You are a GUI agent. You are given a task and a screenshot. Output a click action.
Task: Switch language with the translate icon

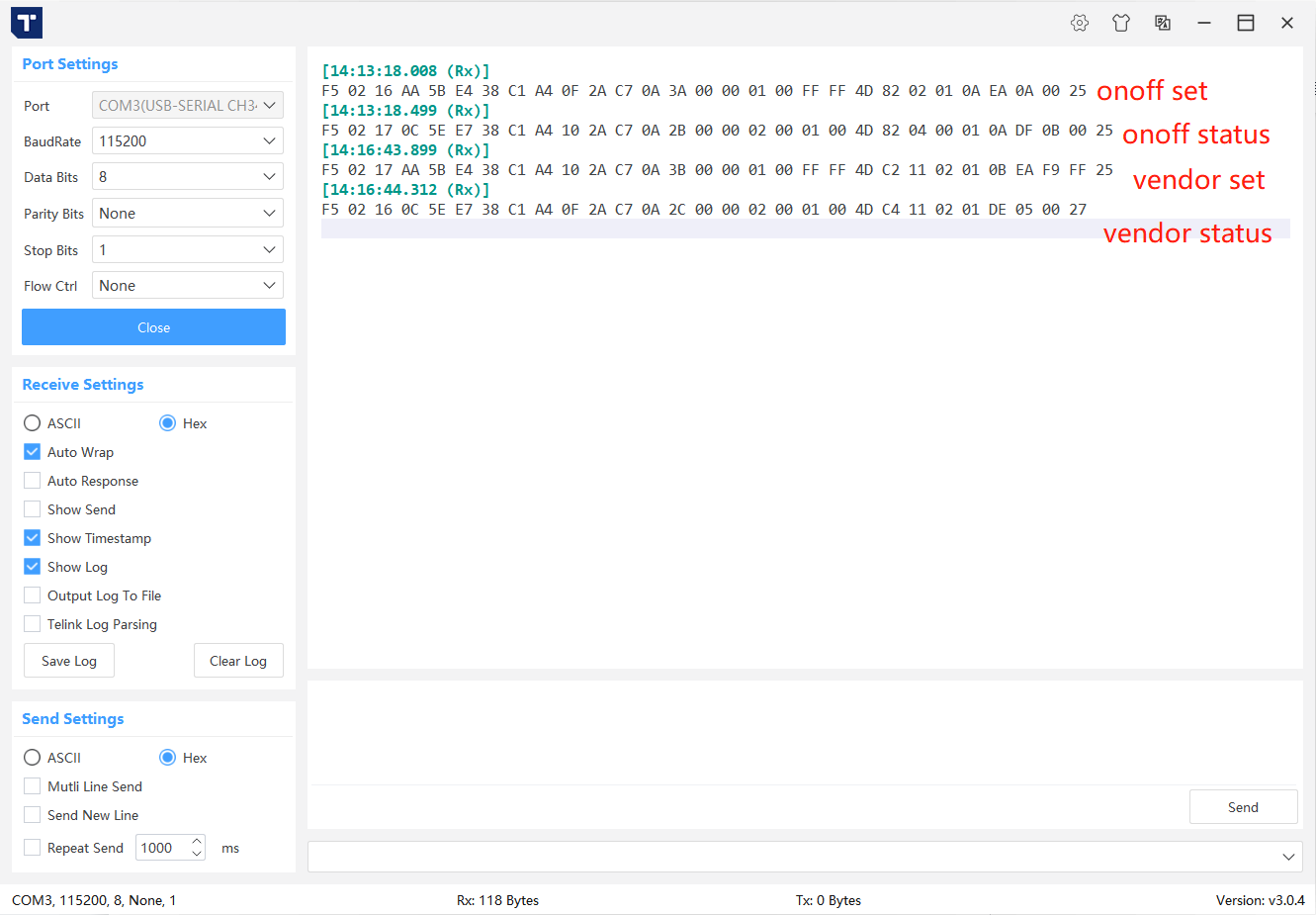pyautogui.click(x=1163, y=23)
